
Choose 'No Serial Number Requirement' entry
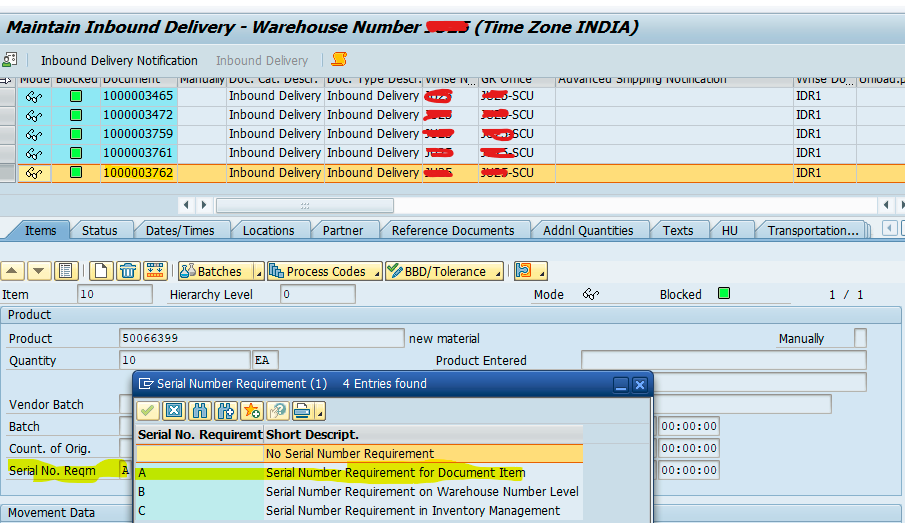coord(359,454)
